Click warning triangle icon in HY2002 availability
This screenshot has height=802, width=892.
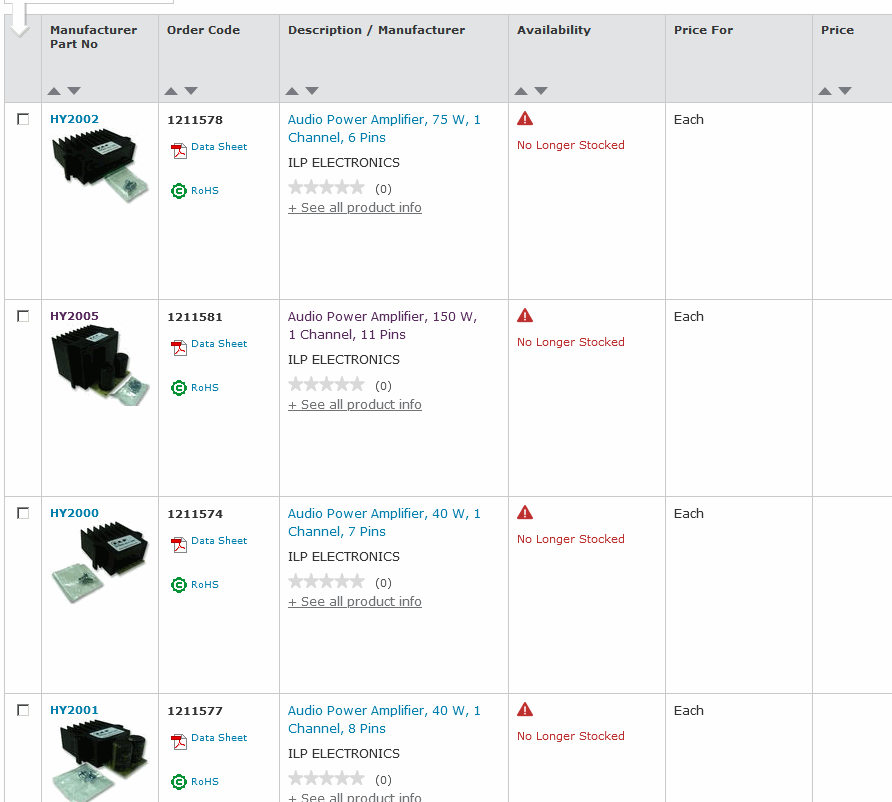click(525, 118)
